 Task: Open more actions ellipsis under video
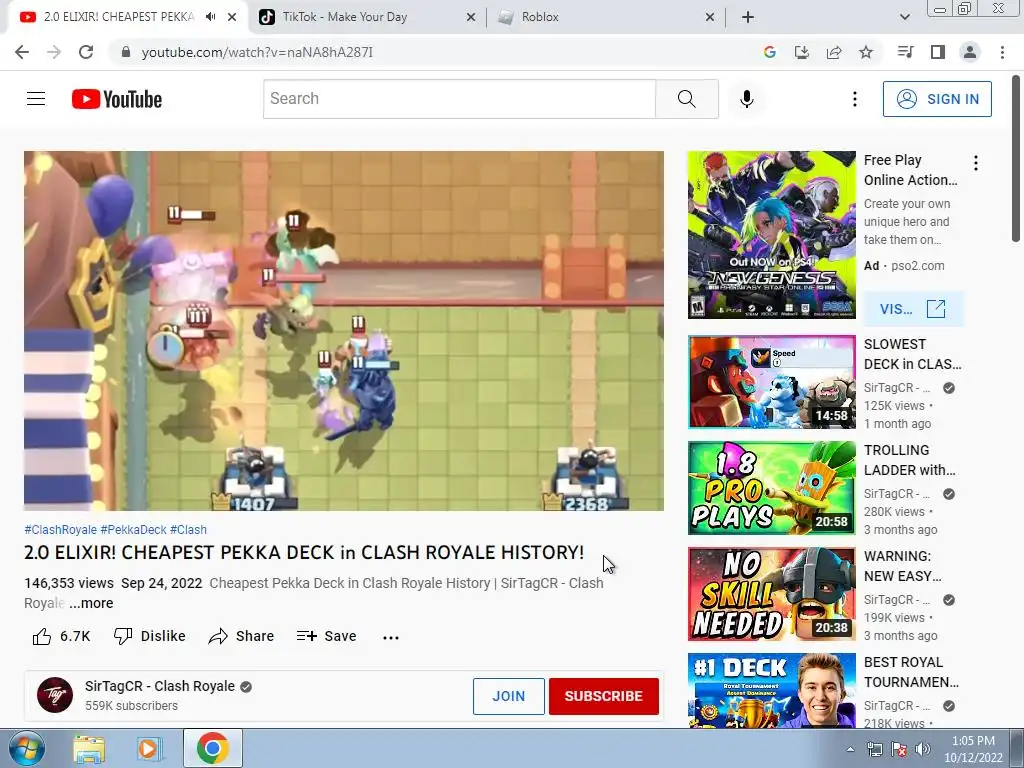point(391,637)
